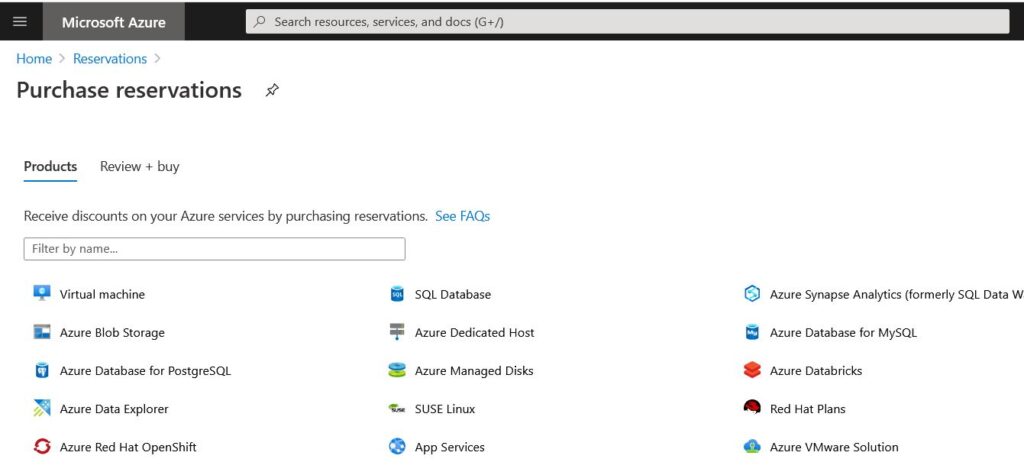
Task: Select Azure Database for MySQL label
Action: (844, 333)
